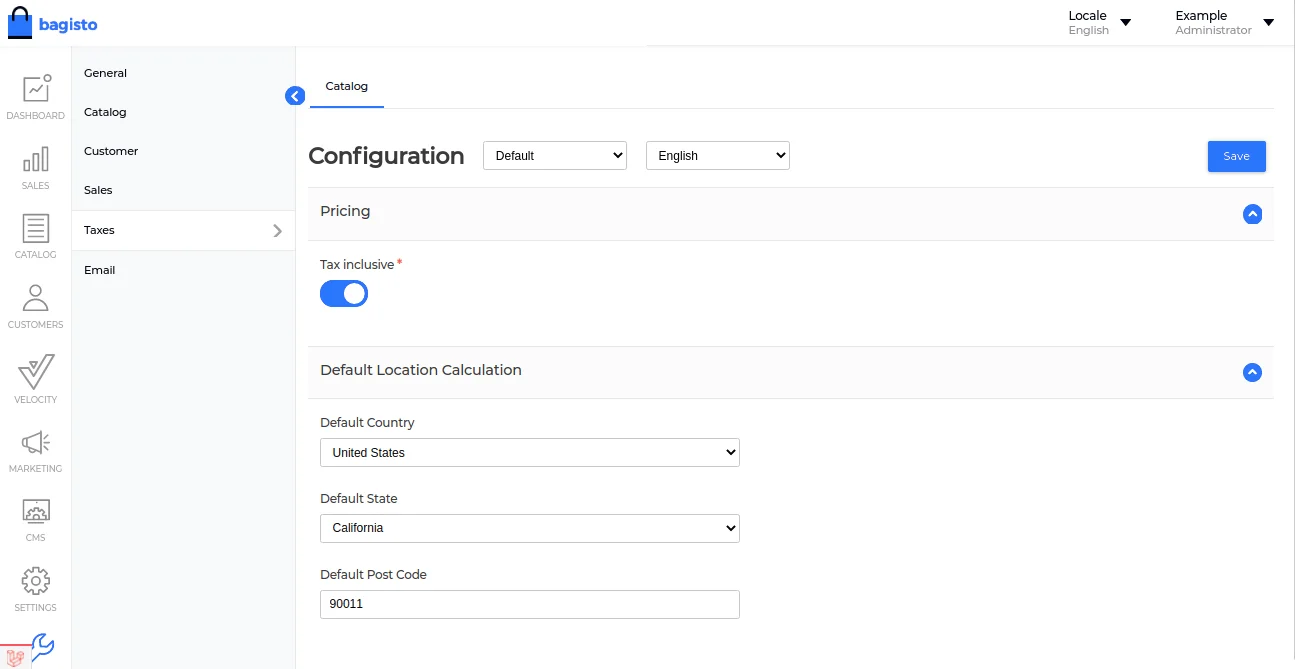Toggle the Tax inclusive switch
Image resolution: width=1295 pixels, height=669 pixels.
(344, 293)
